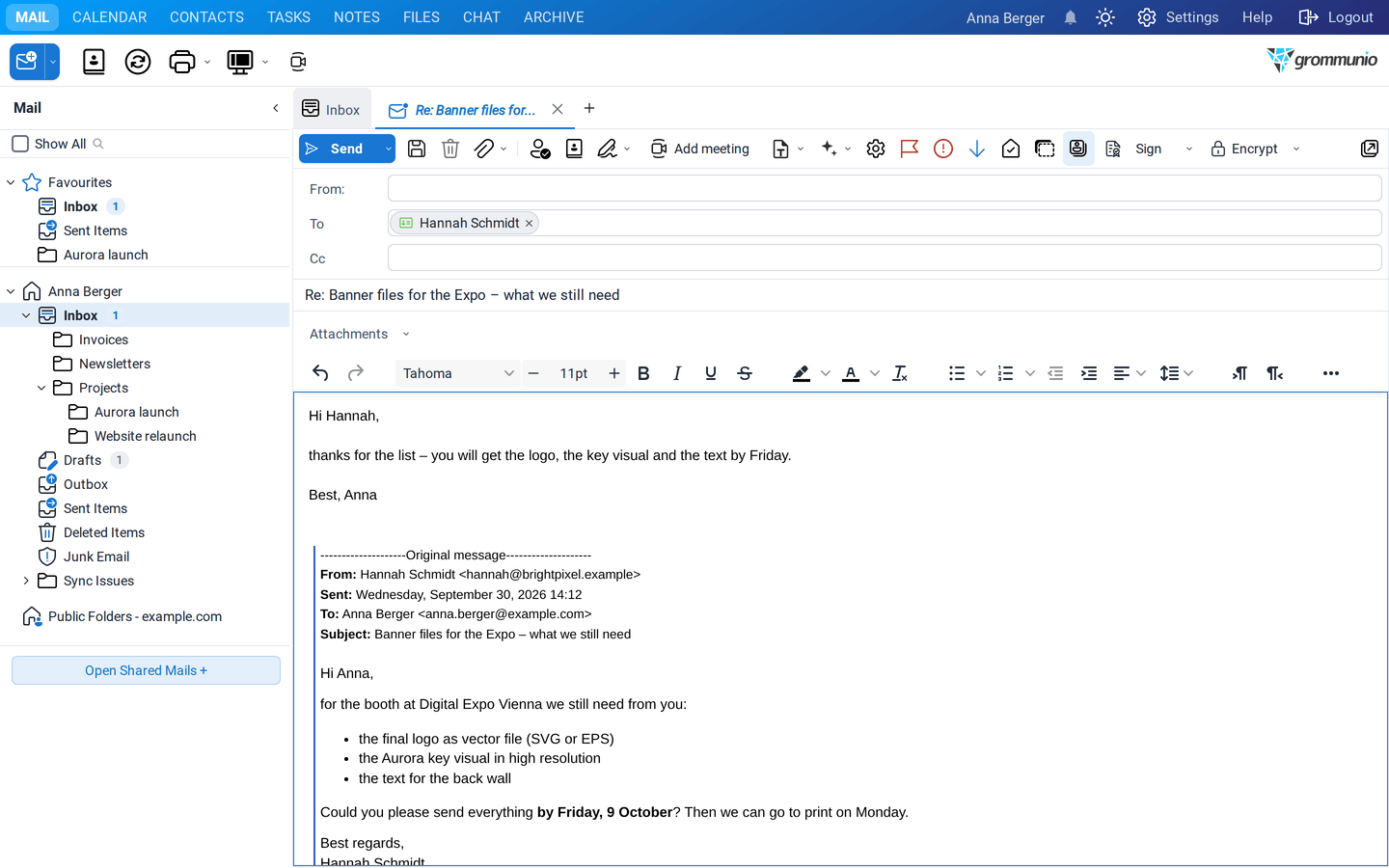Set the red follow-up flag
The width and height of the screenshot is (1389, 868).
910,149
